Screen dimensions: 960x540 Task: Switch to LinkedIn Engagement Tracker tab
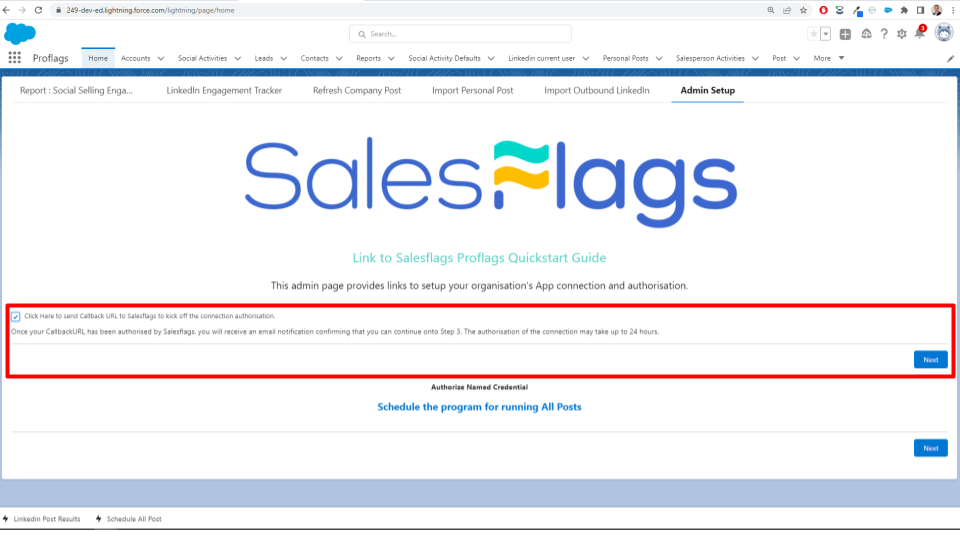pyautogui.click(x=224, y=90)
